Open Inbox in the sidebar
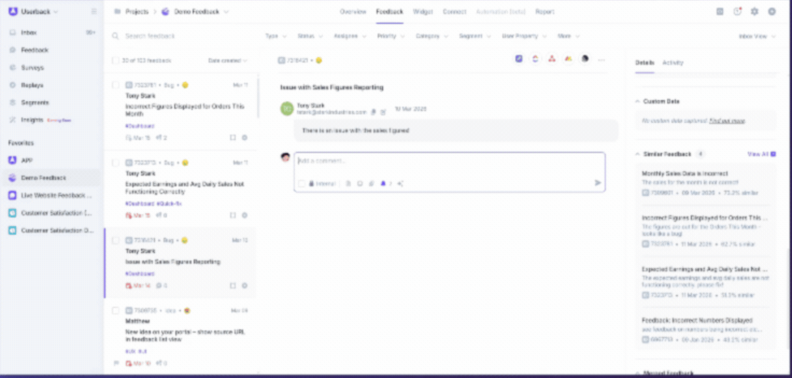The height and width of the screenshot is (378, 792). coord(29,32)
